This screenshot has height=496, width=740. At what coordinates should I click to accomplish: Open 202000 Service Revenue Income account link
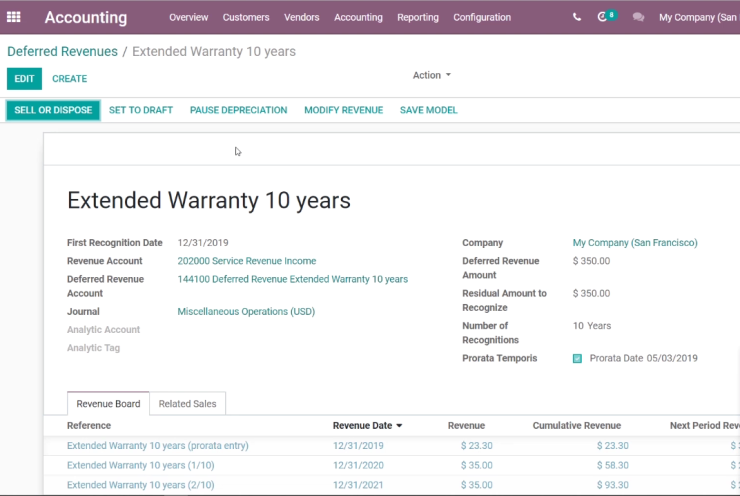click(247, 261)
